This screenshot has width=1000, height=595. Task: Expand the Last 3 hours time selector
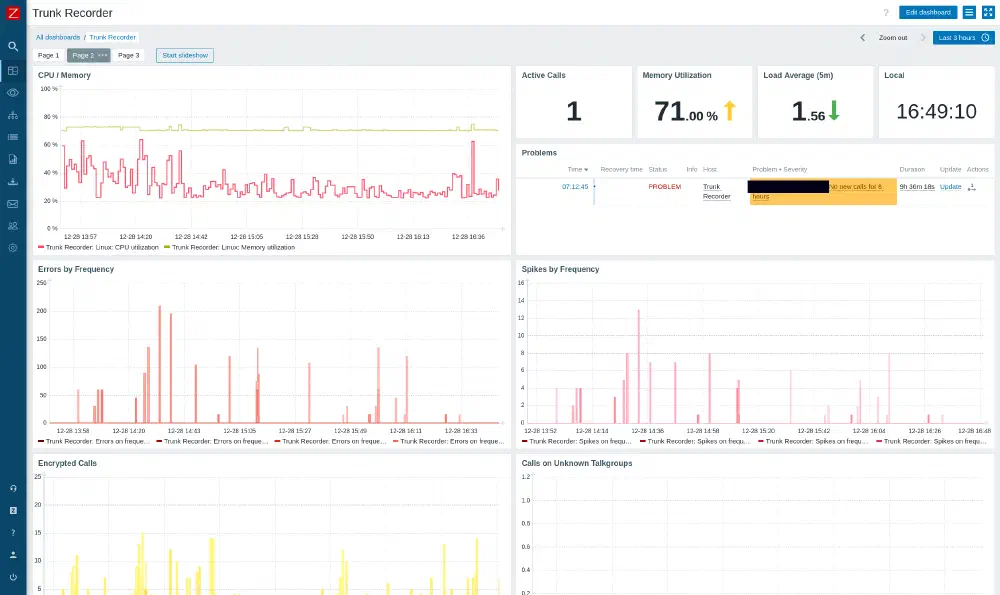coord(964,38)
